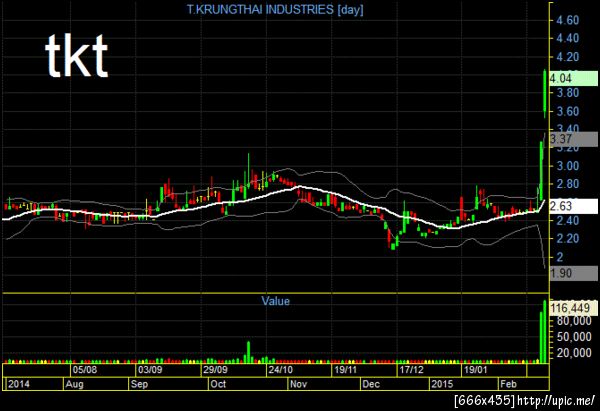This screenshot has width=600, height=411.
Task: Click the 2.40 price axis label
Action: click(x=568, y=221)
